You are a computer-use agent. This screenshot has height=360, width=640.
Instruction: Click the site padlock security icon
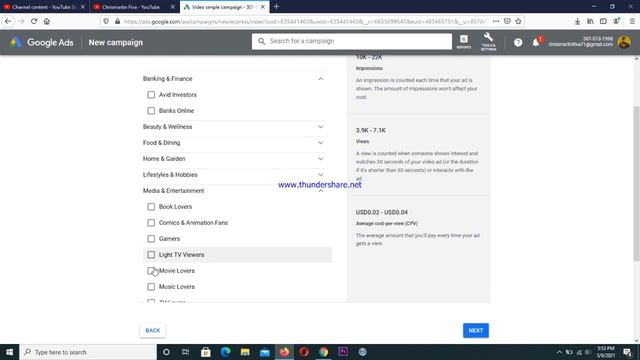pos(117,21)
